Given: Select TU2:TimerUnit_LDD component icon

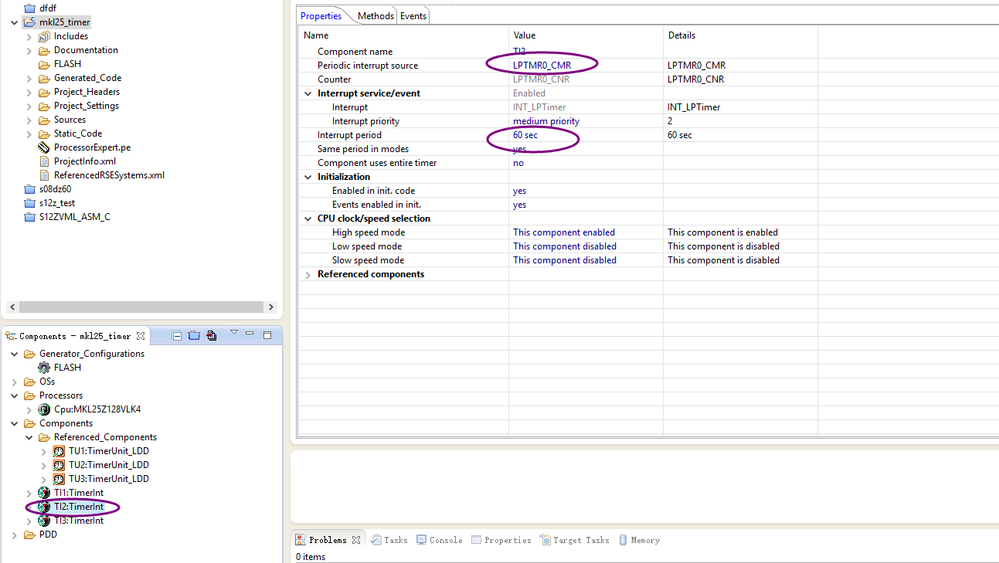Looking at the screenshot, I should tap(59, 465).
